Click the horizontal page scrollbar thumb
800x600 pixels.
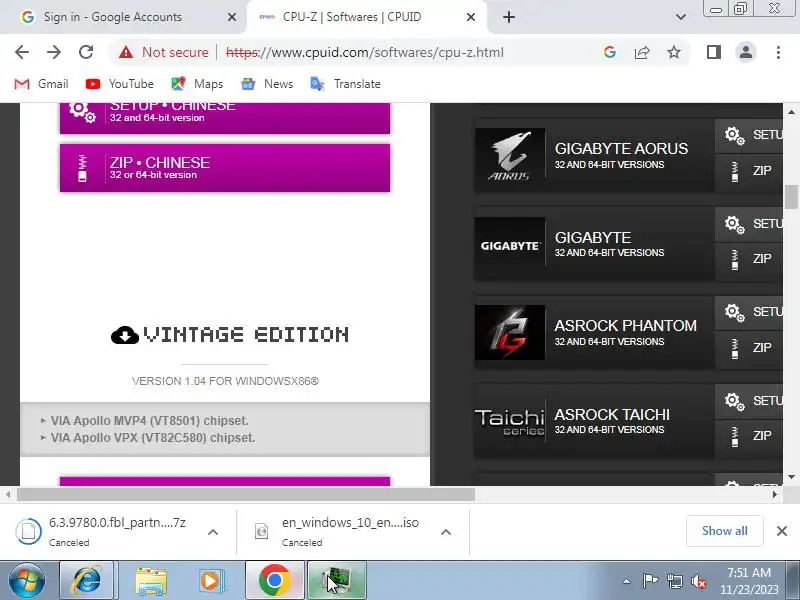(246, 494)
